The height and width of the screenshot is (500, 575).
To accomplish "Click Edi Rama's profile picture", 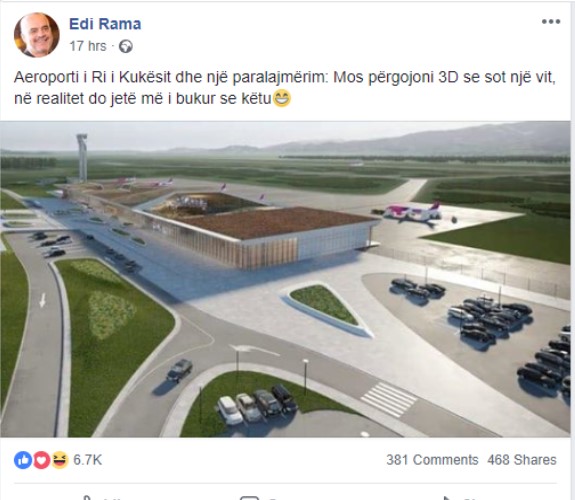I will pos(37,35).
